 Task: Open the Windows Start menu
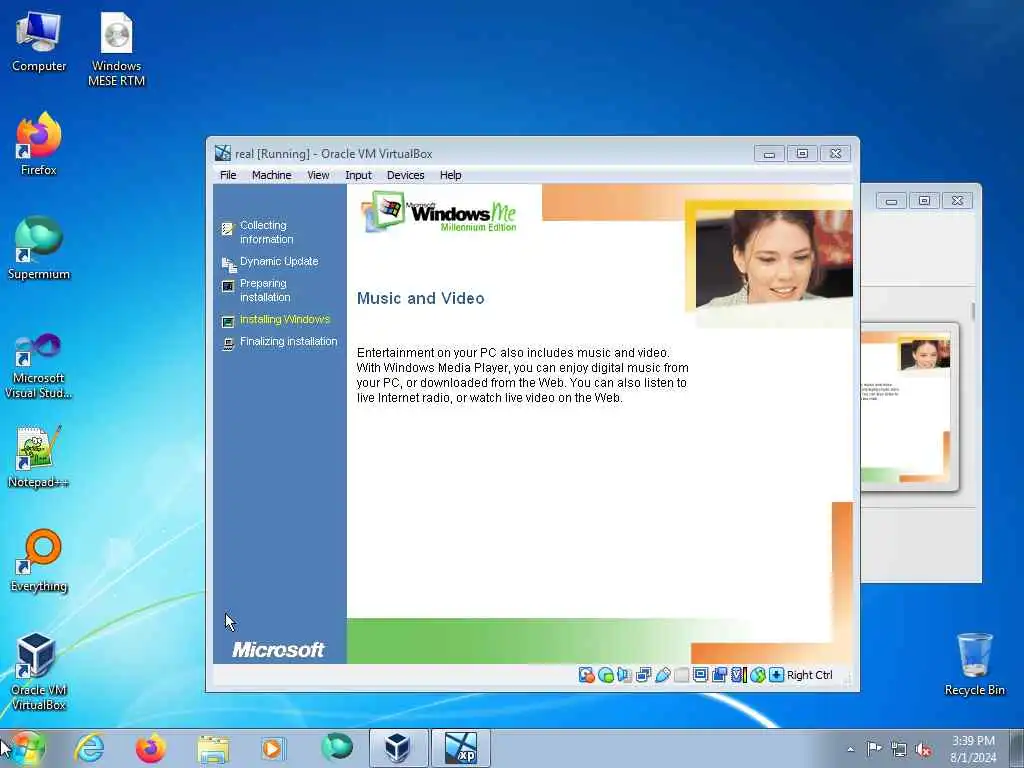tap(27, 748)
